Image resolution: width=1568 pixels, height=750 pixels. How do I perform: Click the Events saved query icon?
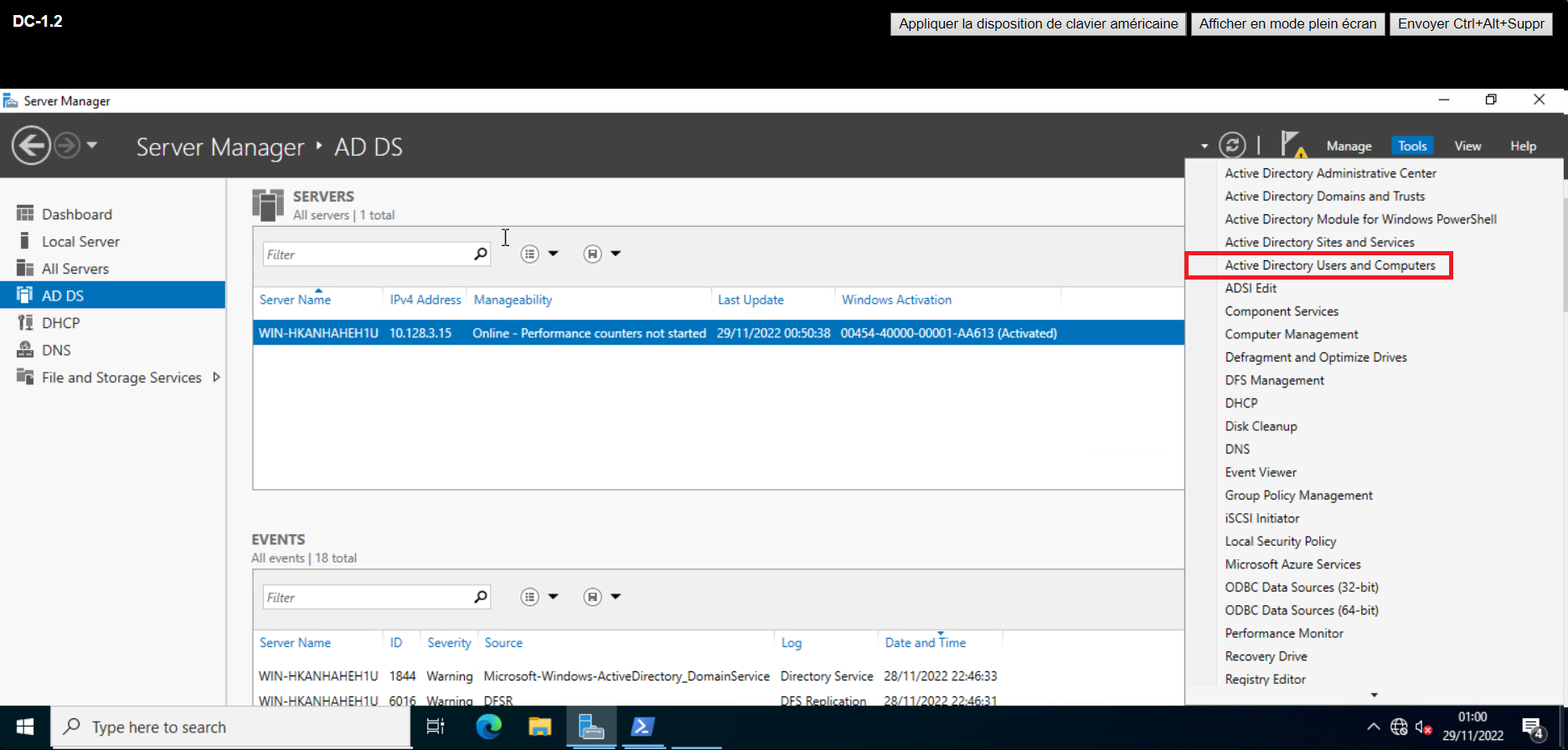tap(592, 597)
